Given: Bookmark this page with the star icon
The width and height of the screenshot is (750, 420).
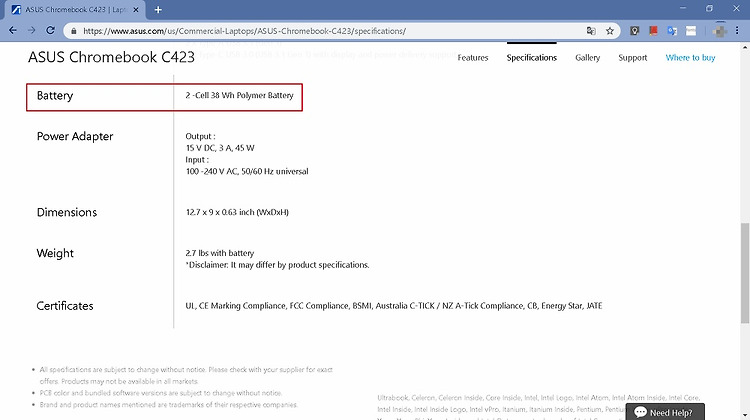Looking at the screenshot, I should click(610, 31).
